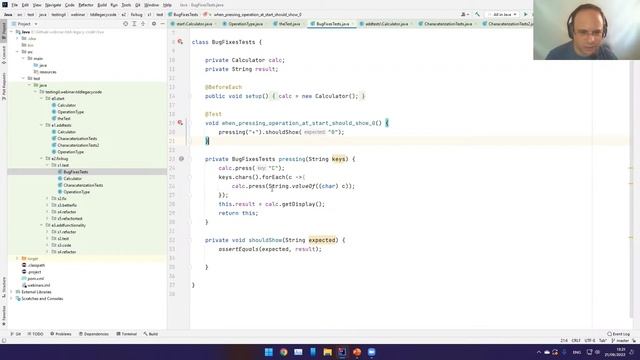Open the All in Java run configuration dropdown
The width and height of the screenshot is (640, 360).
(x=502, y=14)
